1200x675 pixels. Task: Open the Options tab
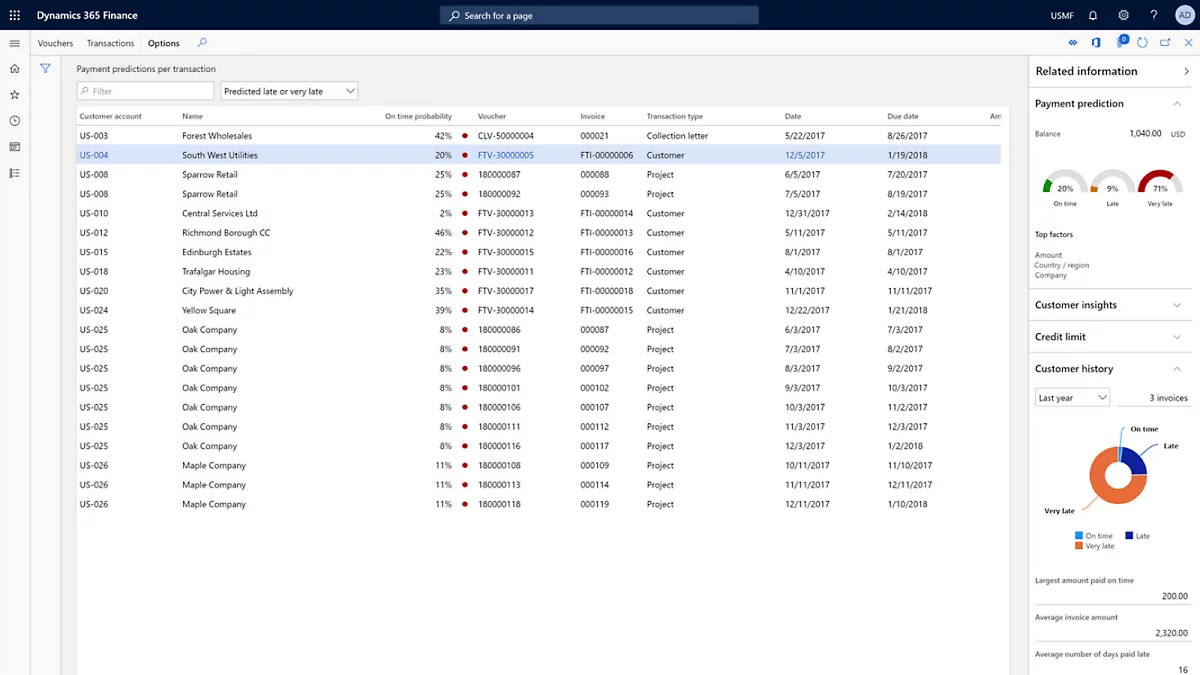click(x=164, y=43)
